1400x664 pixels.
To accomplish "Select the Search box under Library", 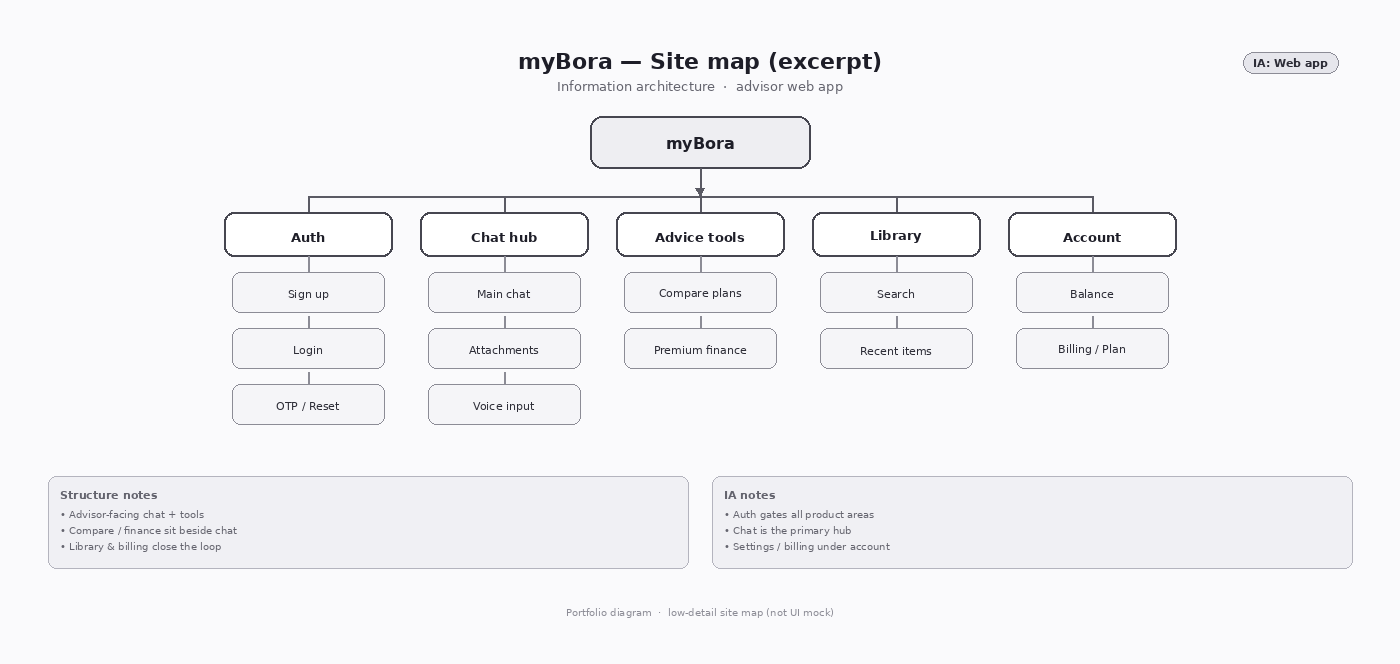I will click(x=896, y=293).
